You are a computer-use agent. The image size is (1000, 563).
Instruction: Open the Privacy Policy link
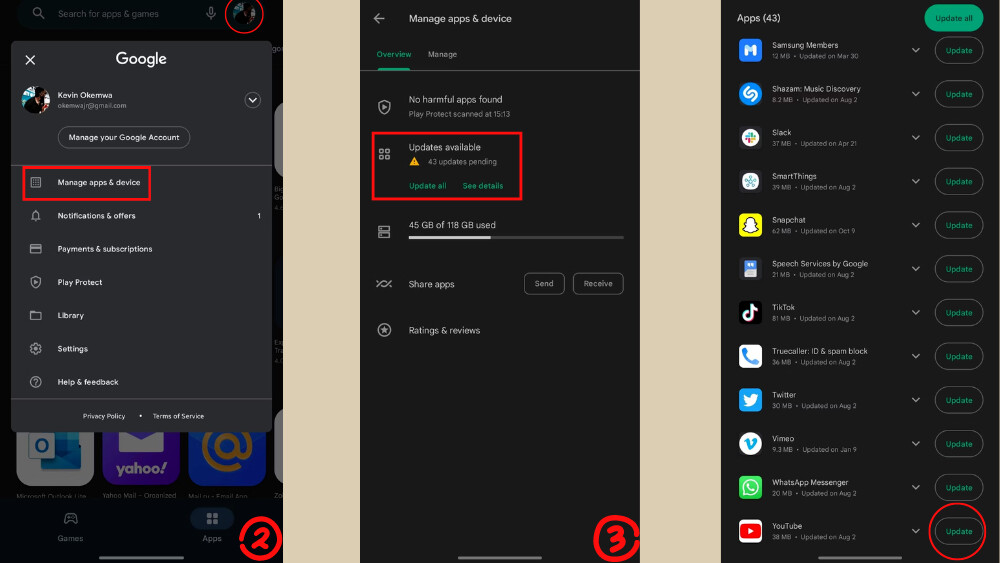[x=104, y=416]
